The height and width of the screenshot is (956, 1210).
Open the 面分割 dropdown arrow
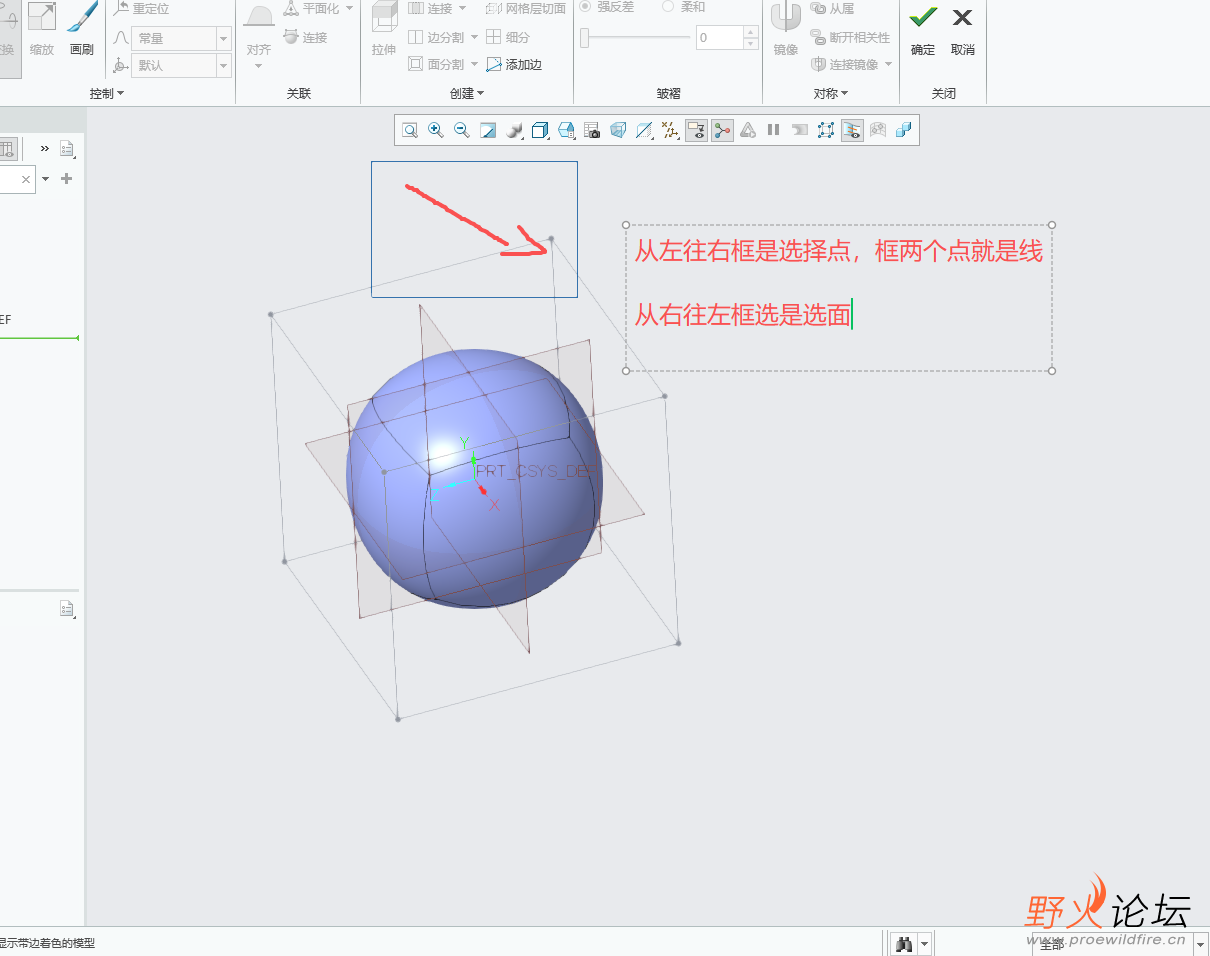[x=474, y=64]
